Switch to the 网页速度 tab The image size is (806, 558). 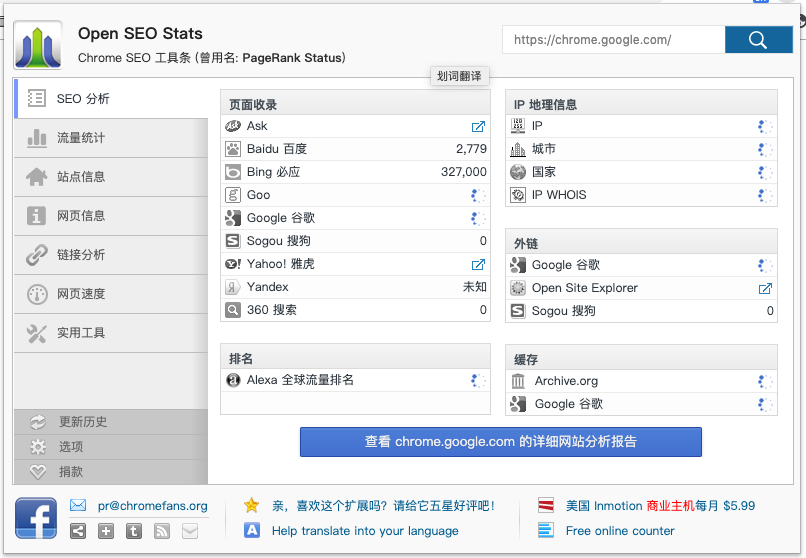click(111, 294)
